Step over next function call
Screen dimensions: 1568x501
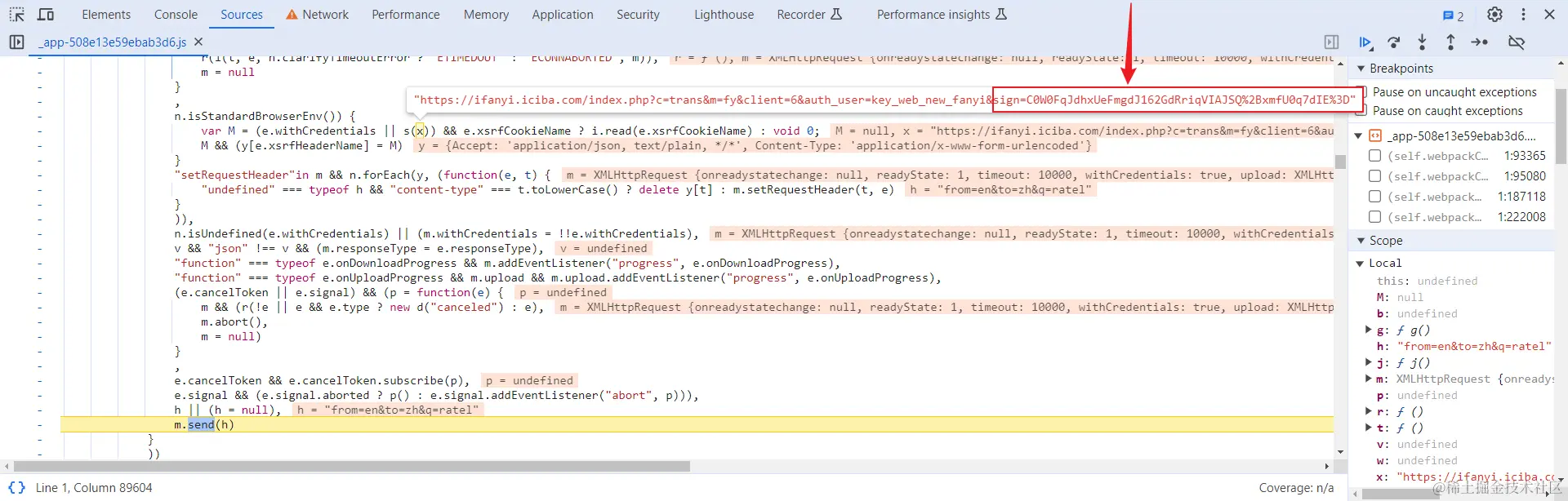[x=1394, y=42]
